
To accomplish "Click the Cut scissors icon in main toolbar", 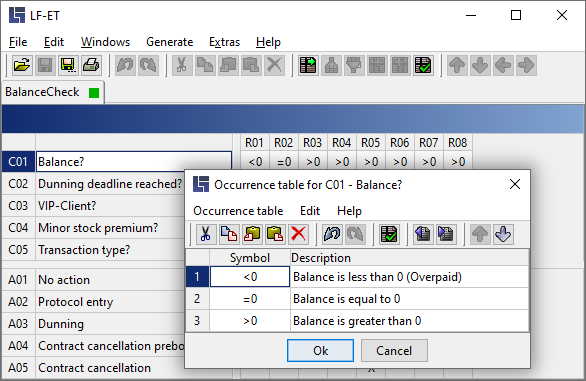I will pos(182,65).
